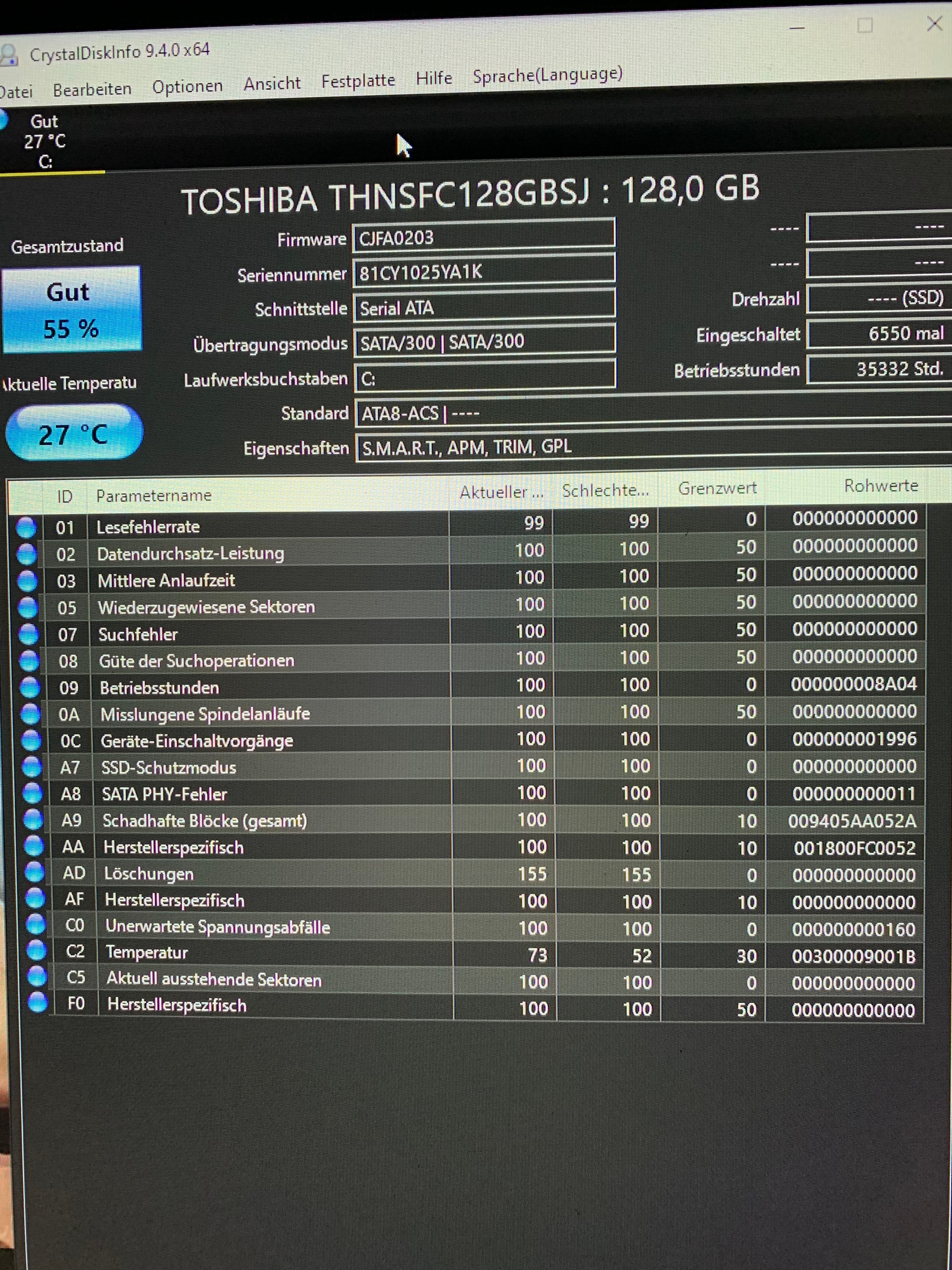
Task: Click status orb of Unerwartete Spannungsabfälle row
Action: coord(36,924)
